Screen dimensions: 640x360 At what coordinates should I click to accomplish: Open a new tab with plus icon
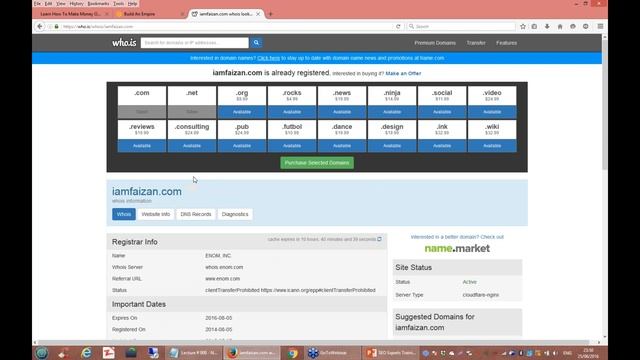271,14
